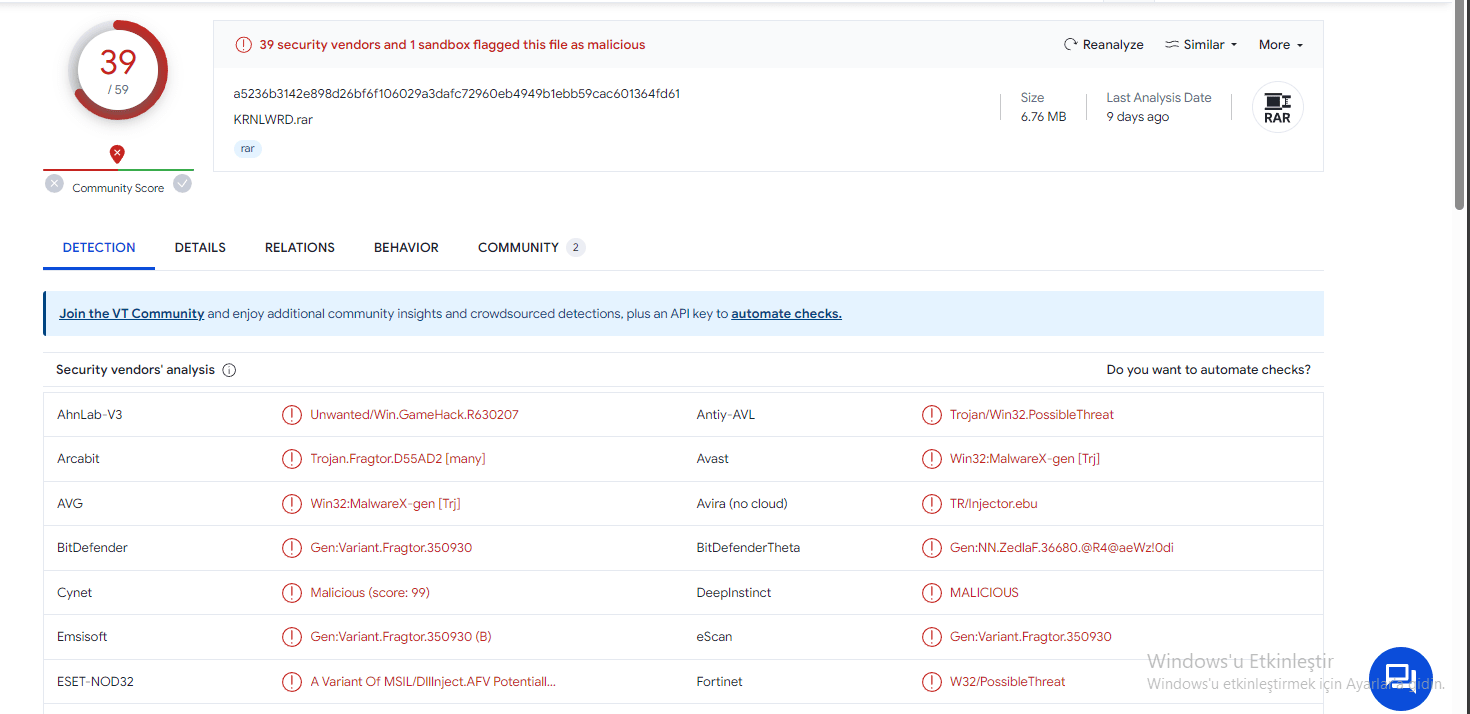Click the KRNLWRD.rar file name
The image size is (1470, 714).
[x=273, y=120]
